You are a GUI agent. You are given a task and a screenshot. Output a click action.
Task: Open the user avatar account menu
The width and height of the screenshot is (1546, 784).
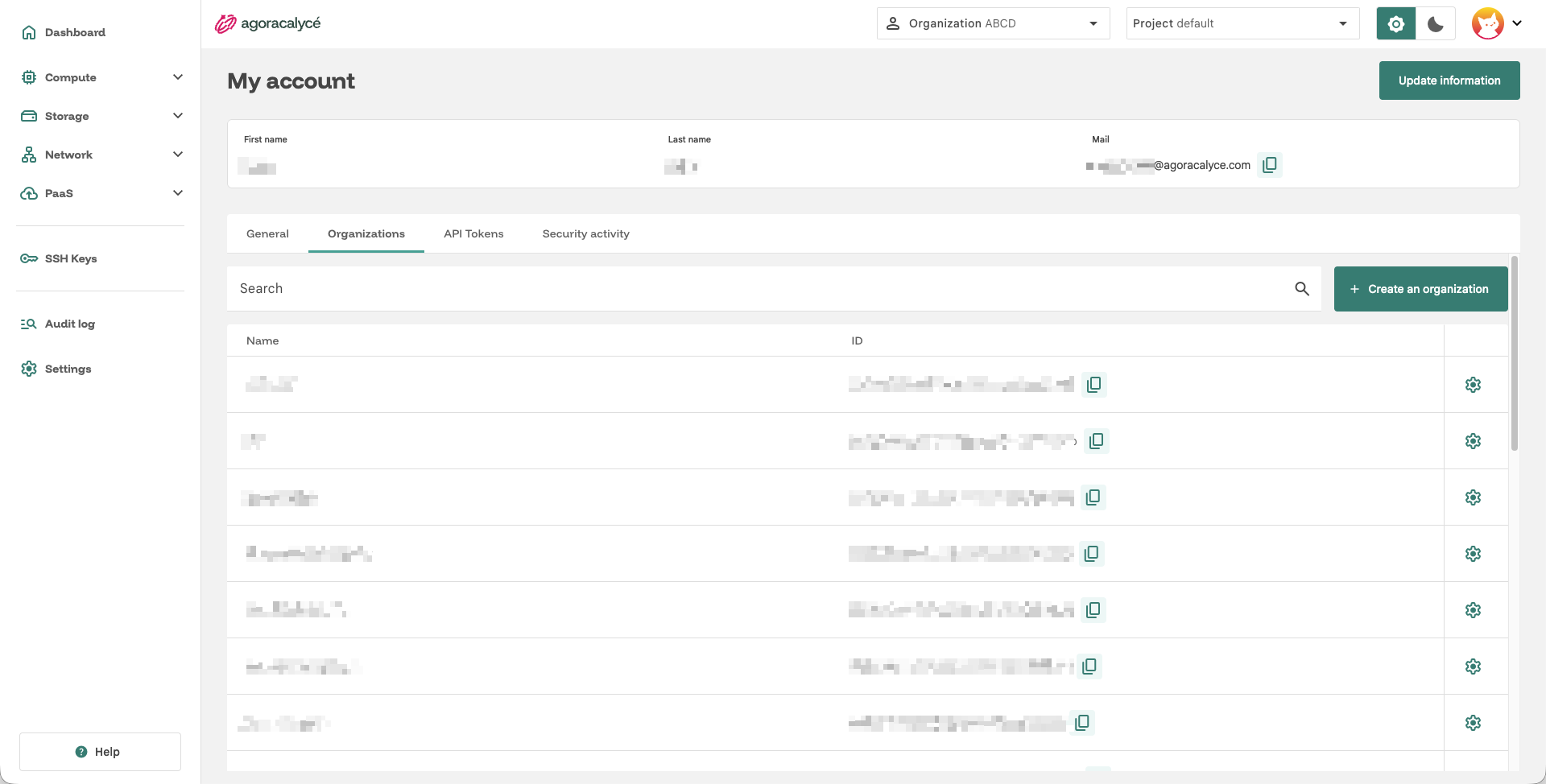[x=1497, y=23]
